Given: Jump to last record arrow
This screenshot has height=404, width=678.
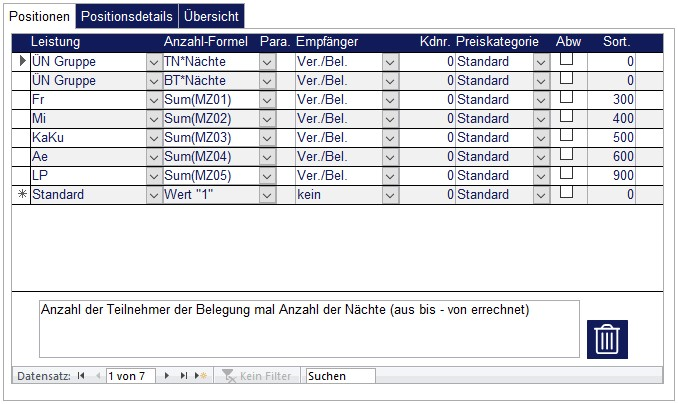Looking at the screenshot, I should coord(183,376).
